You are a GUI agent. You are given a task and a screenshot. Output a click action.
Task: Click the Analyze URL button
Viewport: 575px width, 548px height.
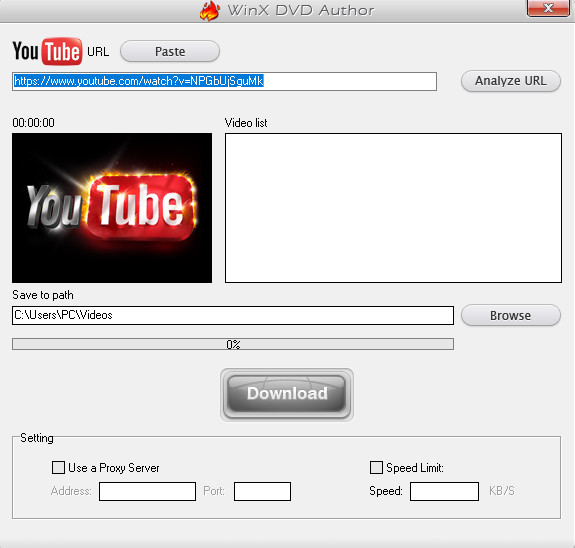(511, 81)
